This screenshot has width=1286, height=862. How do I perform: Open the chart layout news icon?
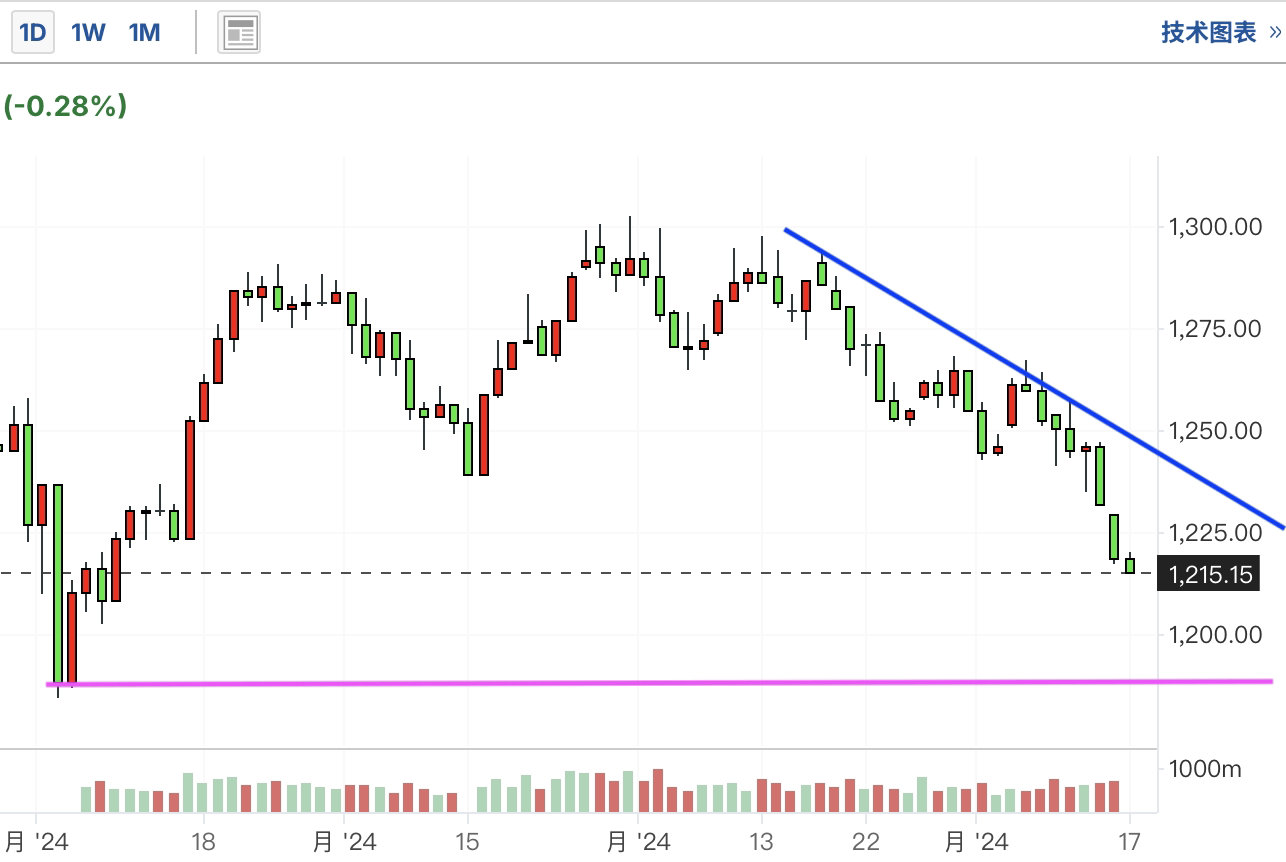[x=240, y=33]
